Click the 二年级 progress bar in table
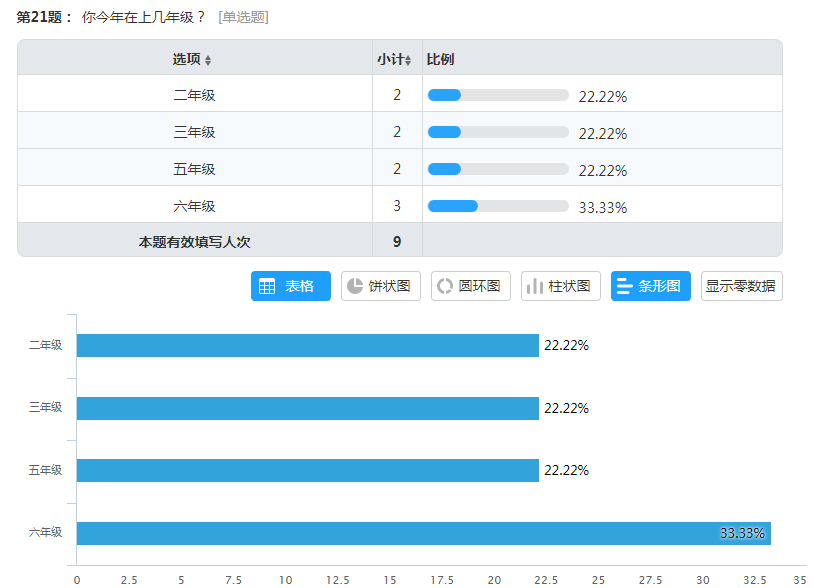The width and height of the screenshot is (814, 588). pos(498,95)
